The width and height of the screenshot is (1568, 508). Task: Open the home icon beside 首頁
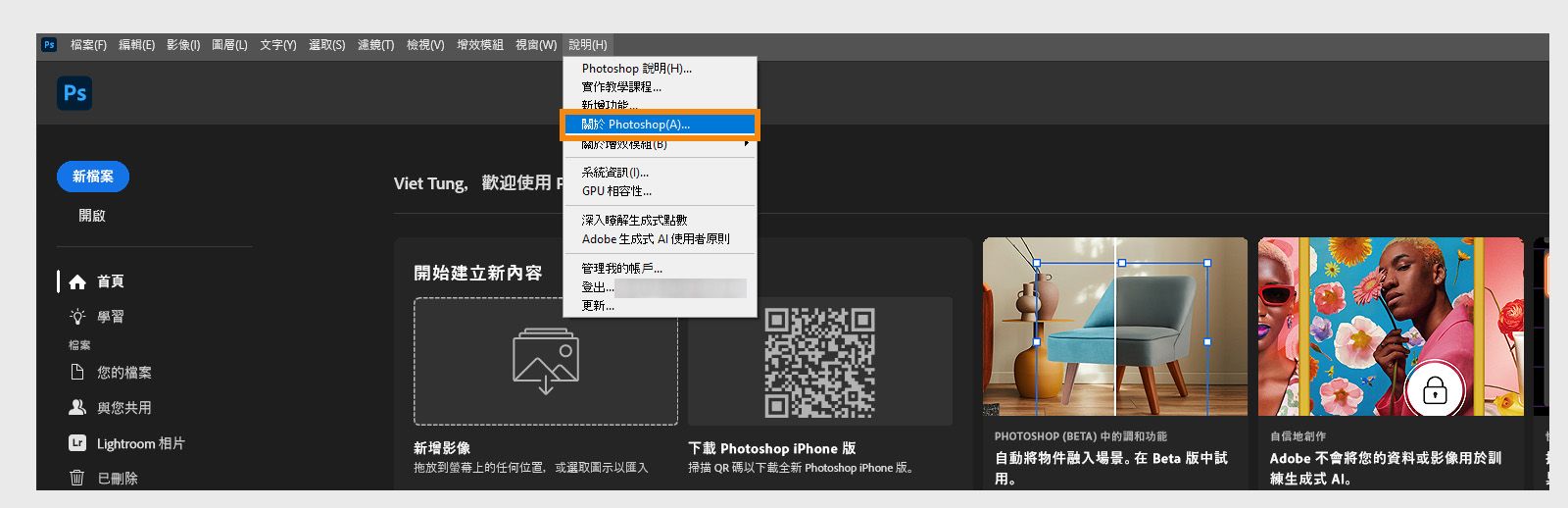(x=77, y=281)
